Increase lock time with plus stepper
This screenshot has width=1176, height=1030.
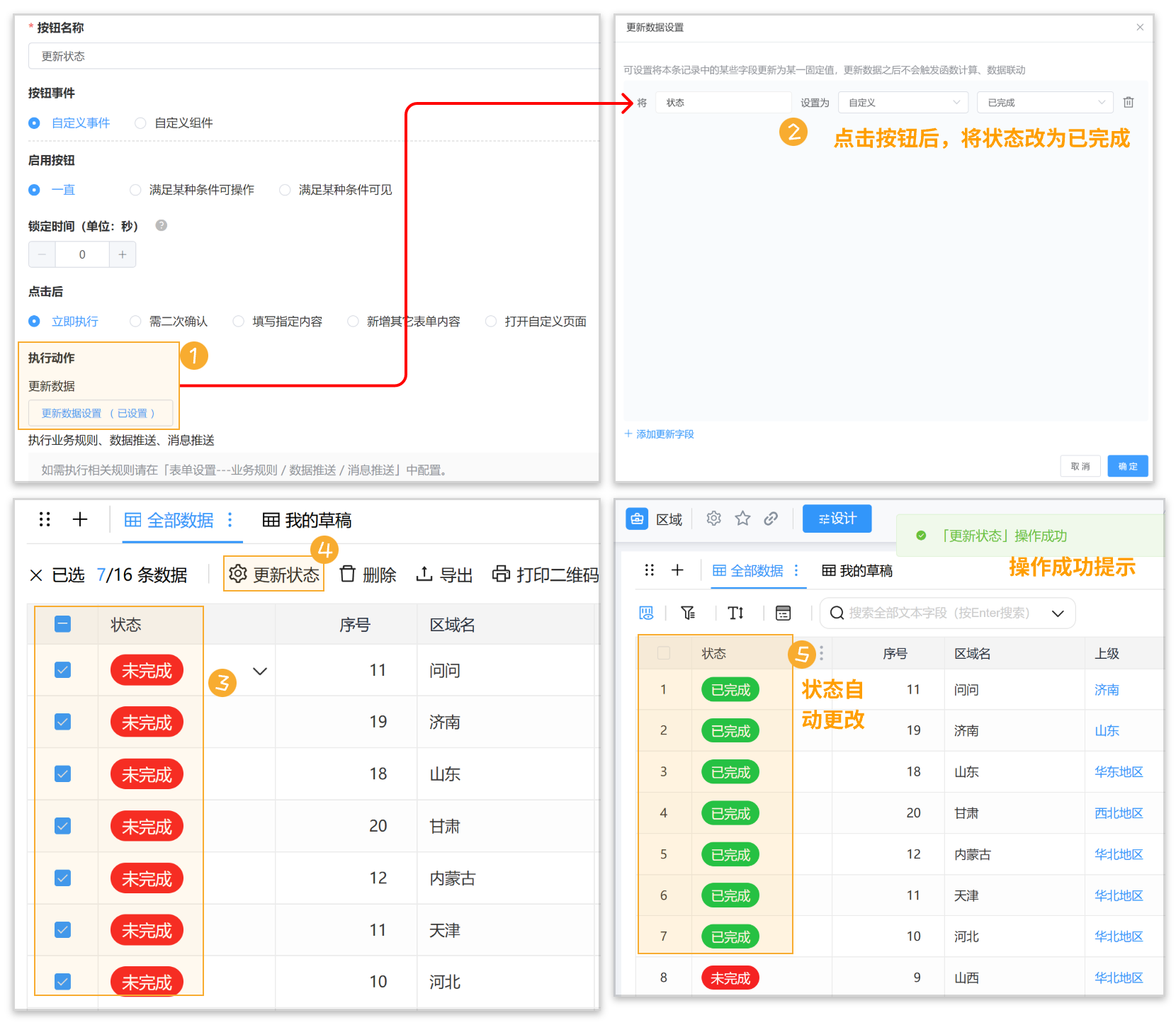[x=123, y=254]
